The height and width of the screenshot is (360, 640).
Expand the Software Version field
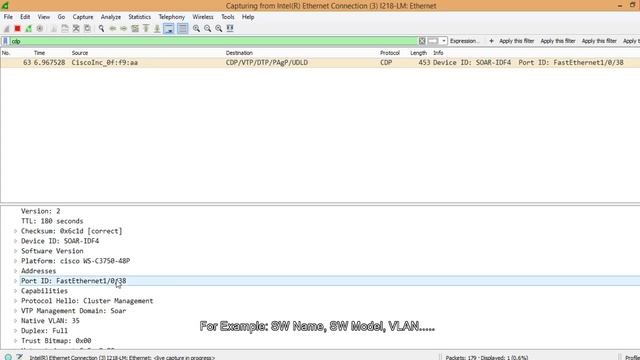(16, 251)
